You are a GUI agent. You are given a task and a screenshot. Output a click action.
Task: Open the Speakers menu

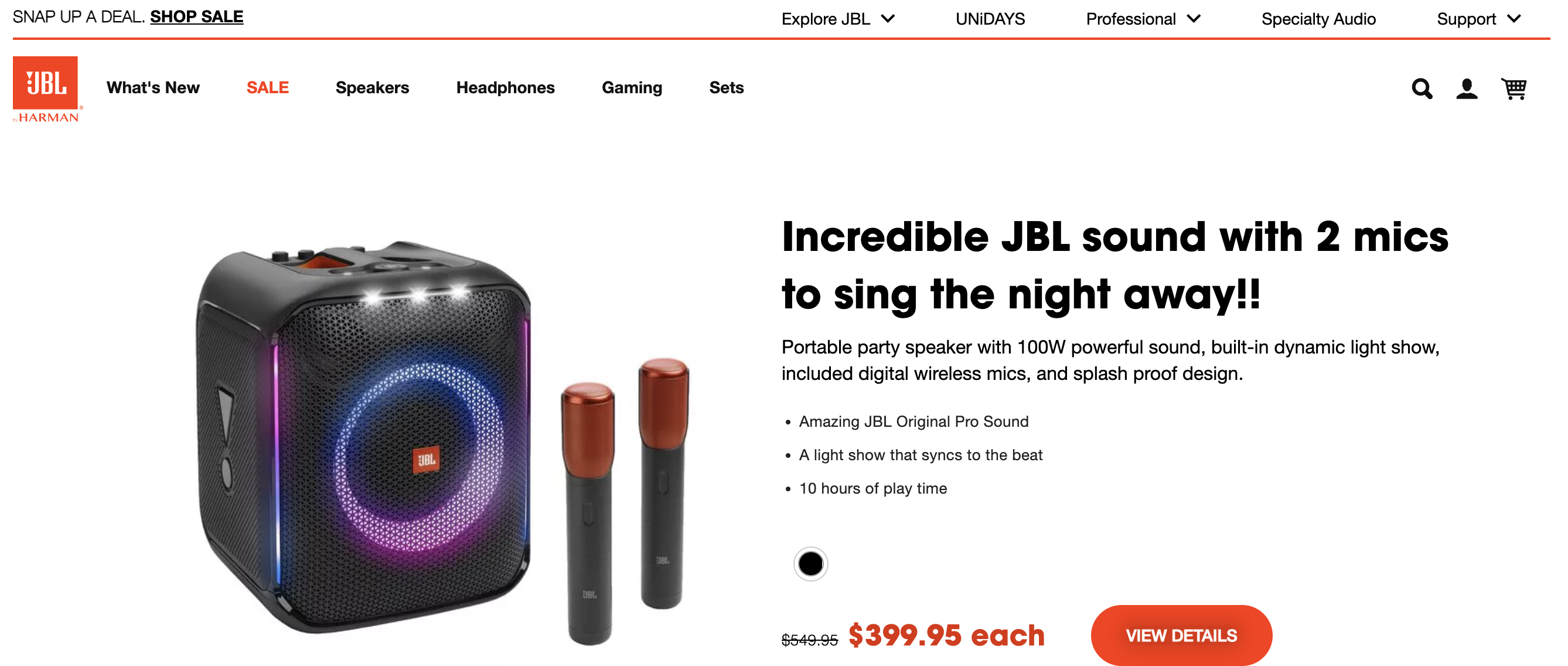pyautogui.click(x=372, y=88)
